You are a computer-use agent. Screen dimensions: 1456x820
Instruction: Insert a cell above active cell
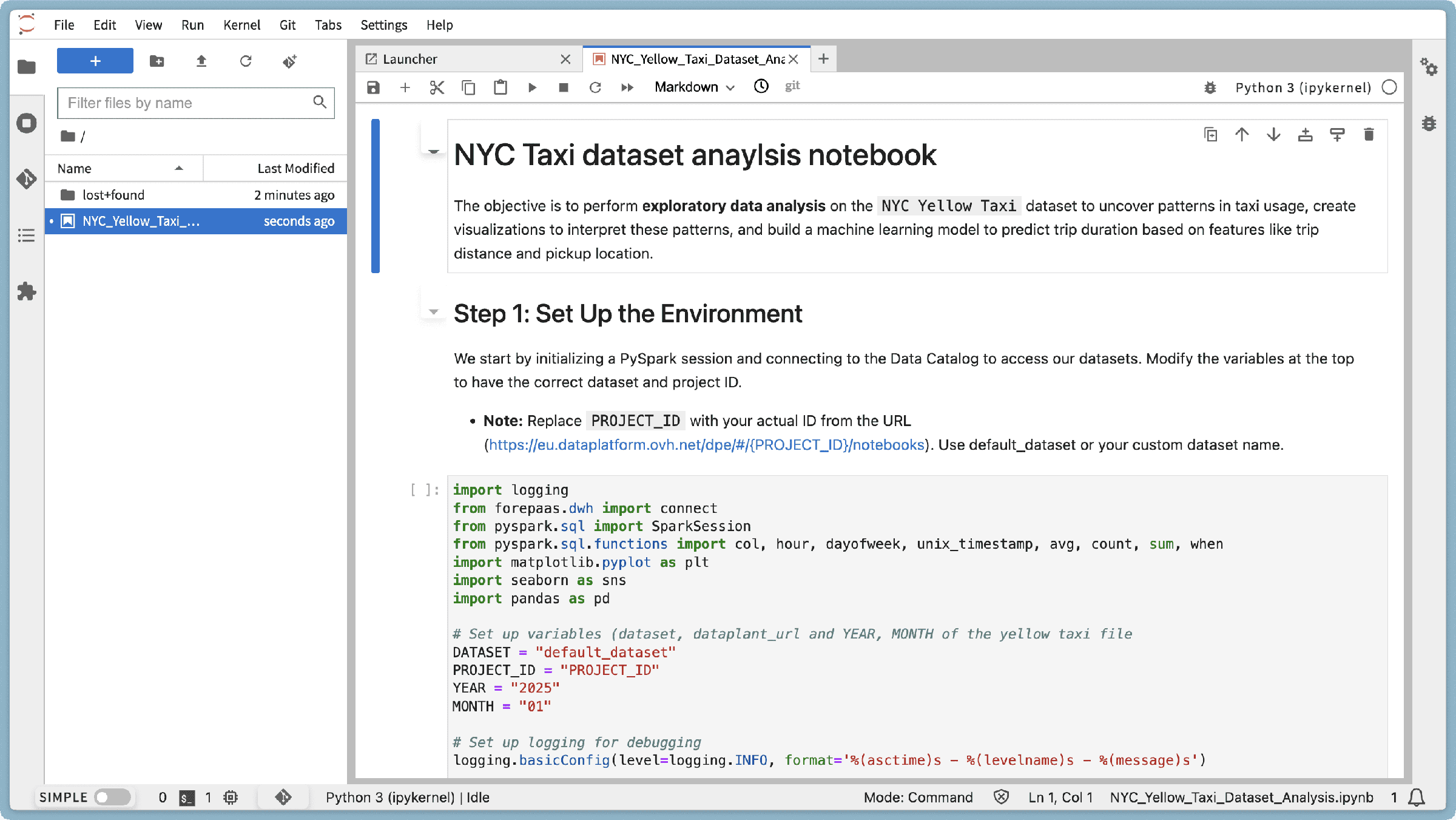click(1306, 134)
